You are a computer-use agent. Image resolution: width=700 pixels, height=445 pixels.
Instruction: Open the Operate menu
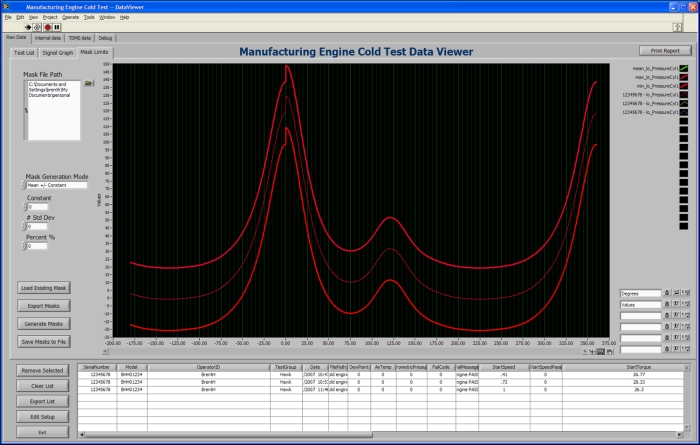[x=70, y=17]
